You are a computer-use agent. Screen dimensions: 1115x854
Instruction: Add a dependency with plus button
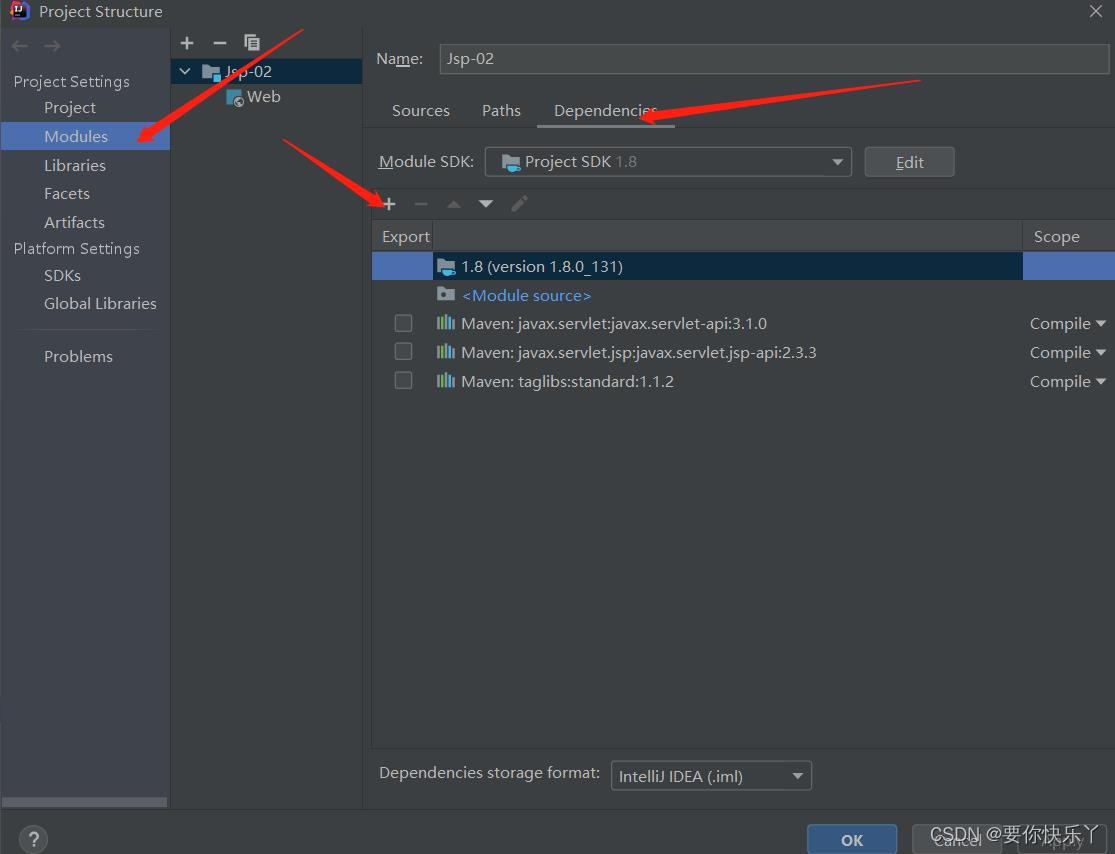[388, 205]
